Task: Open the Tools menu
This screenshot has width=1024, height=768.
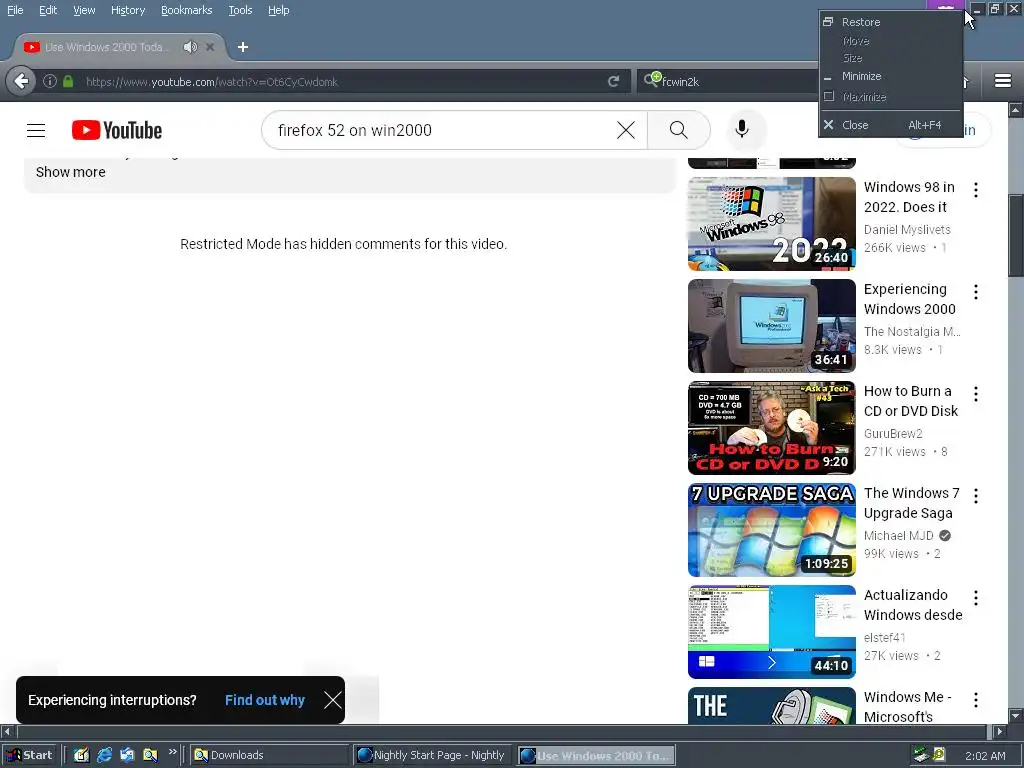Action: pos(240,10)
